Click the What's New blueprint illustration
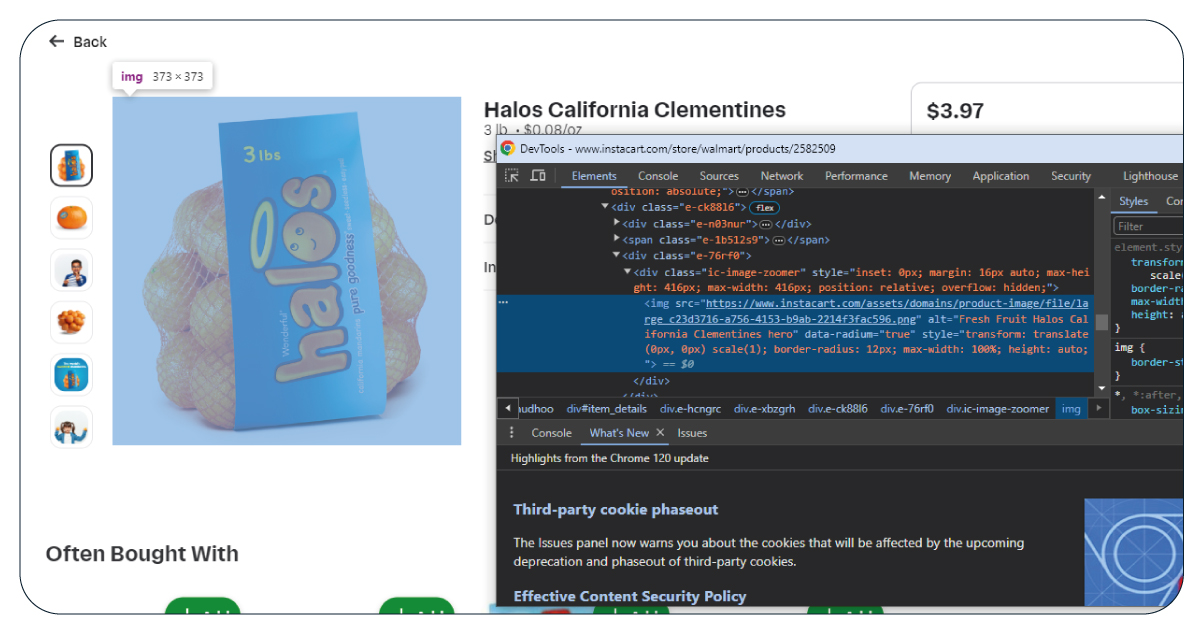The height and width of the screenshot is (634, 1203). (1134, 552)
